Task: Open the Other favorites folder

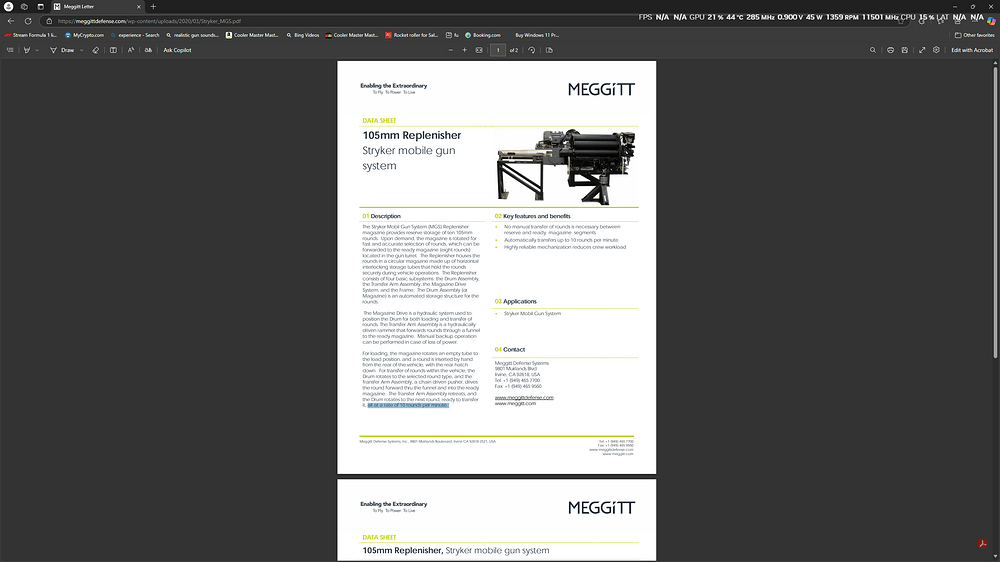Action: [971, 34]
